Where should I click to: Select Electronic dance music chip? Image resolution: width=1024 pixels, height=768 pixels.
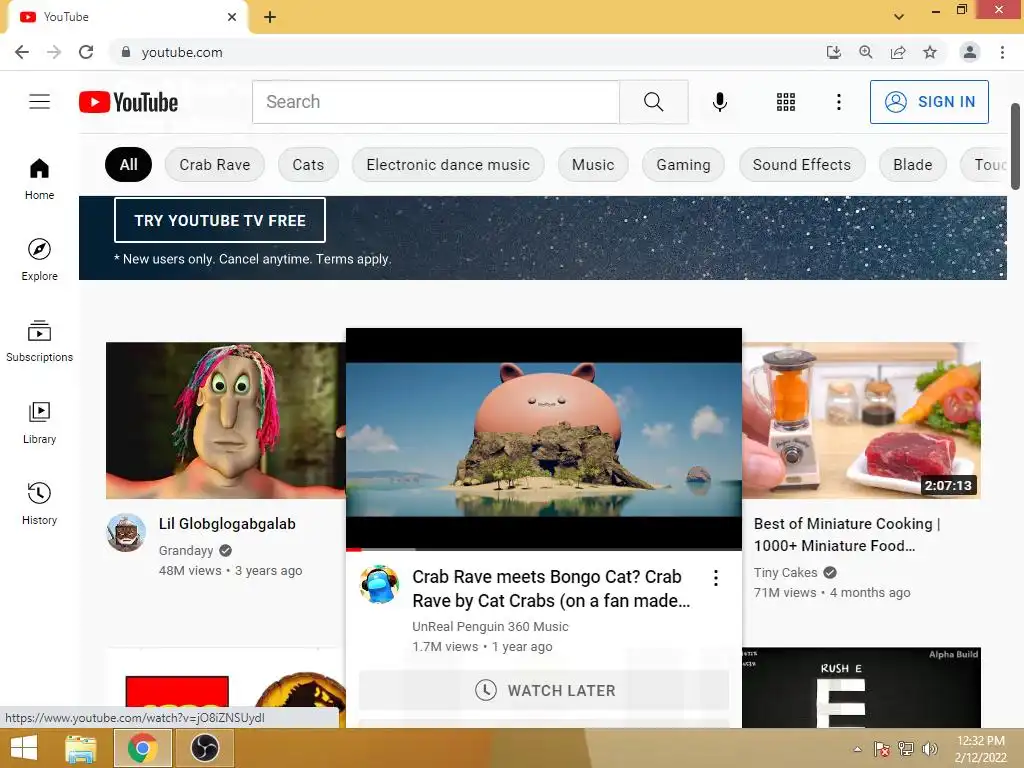coord(448,165)
